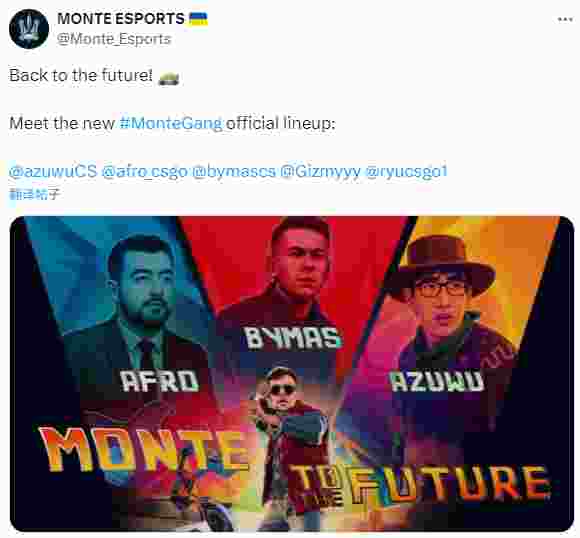Open the #MonteGang hashtag
This screenshot has height=538, width=580.
point(171,123)
